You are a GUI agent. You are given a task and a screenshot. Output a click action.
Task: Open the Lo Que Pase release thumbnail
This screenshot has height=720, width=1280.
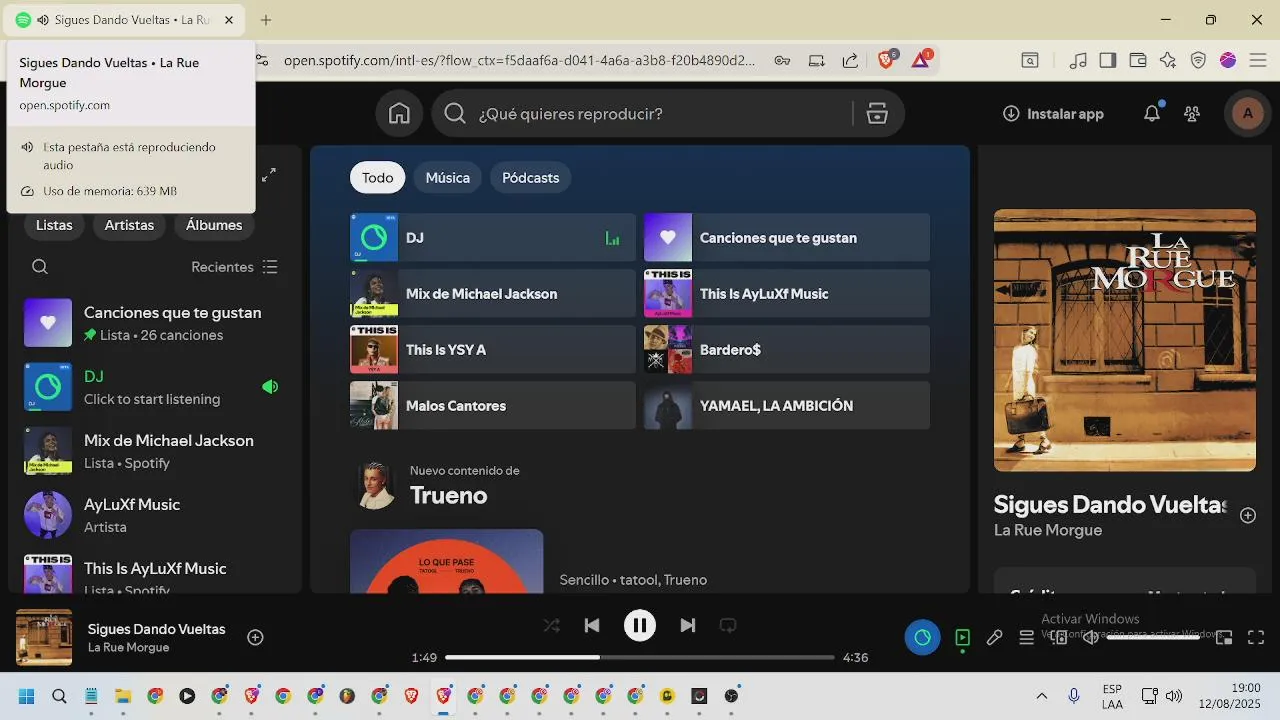(447, 562)
